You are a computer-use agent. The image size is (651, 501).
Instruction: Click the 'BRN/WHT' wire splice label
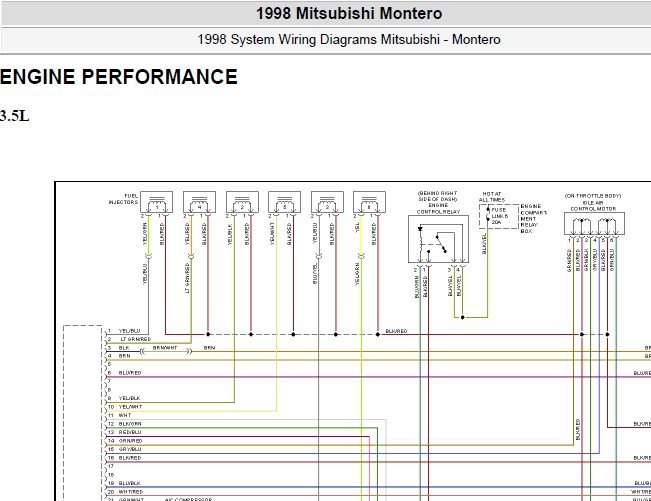[165, 348]
